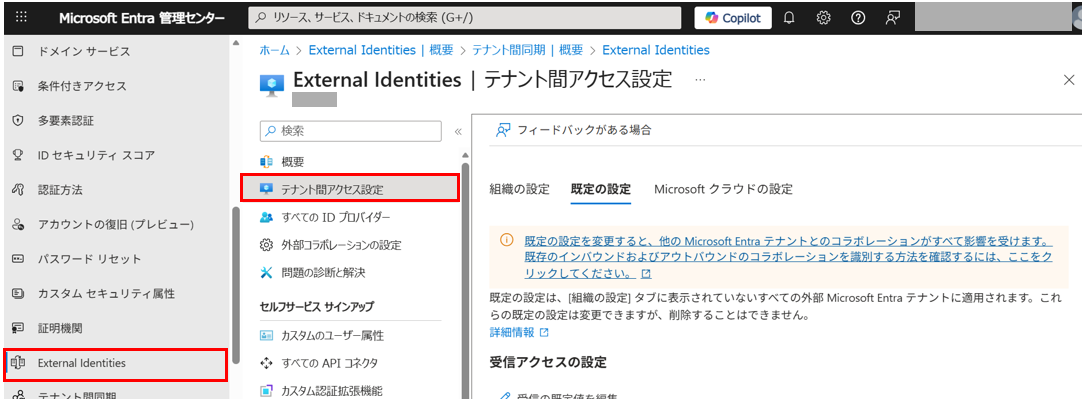The height and width of the screenshot is (399, 1082).
Task: Open the help question mark icon
Action: [858, 19]
